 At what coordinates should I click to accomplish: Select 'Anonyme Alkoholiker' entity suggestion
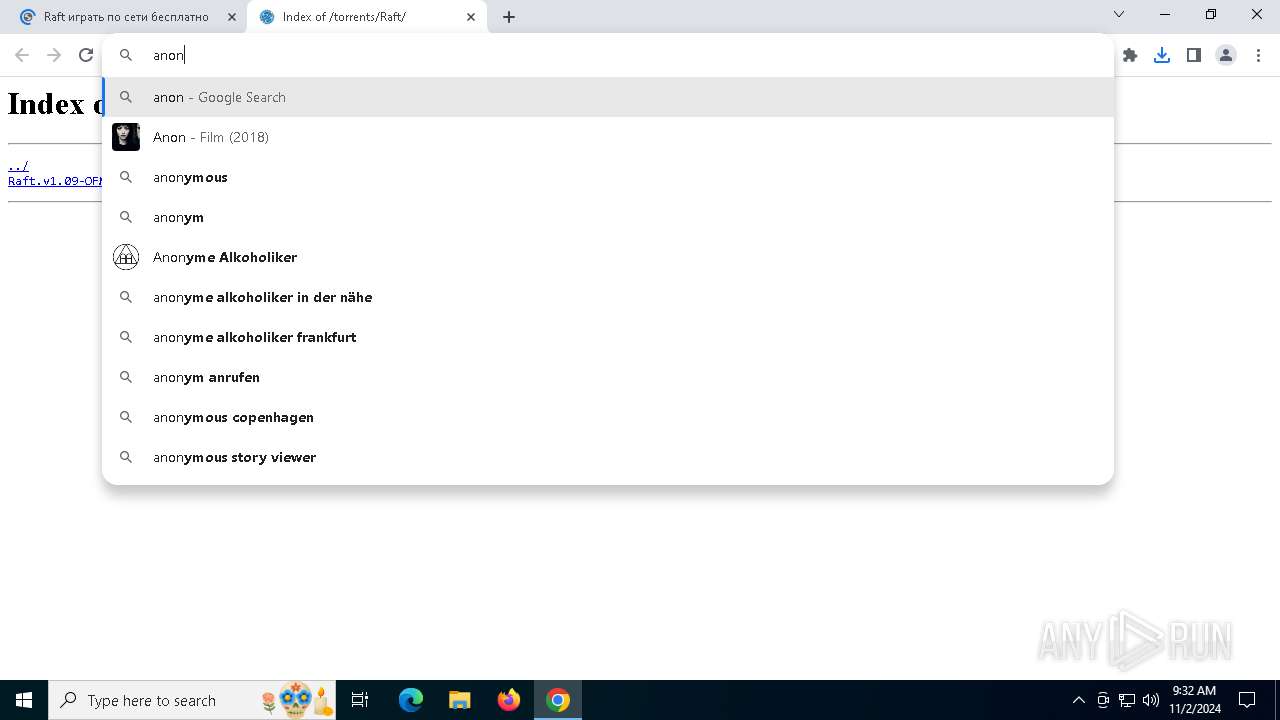coord(608,257)
